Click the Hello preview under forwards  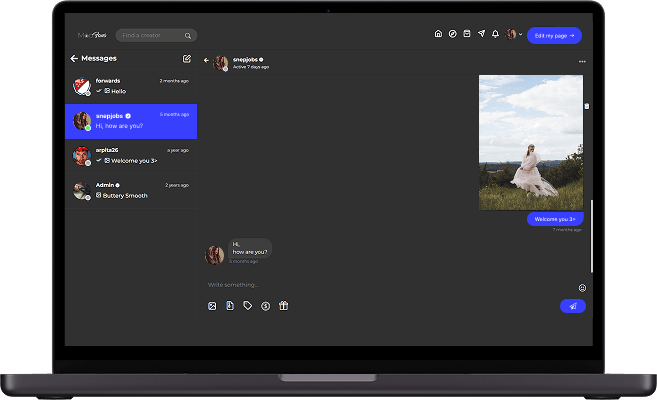119,91
